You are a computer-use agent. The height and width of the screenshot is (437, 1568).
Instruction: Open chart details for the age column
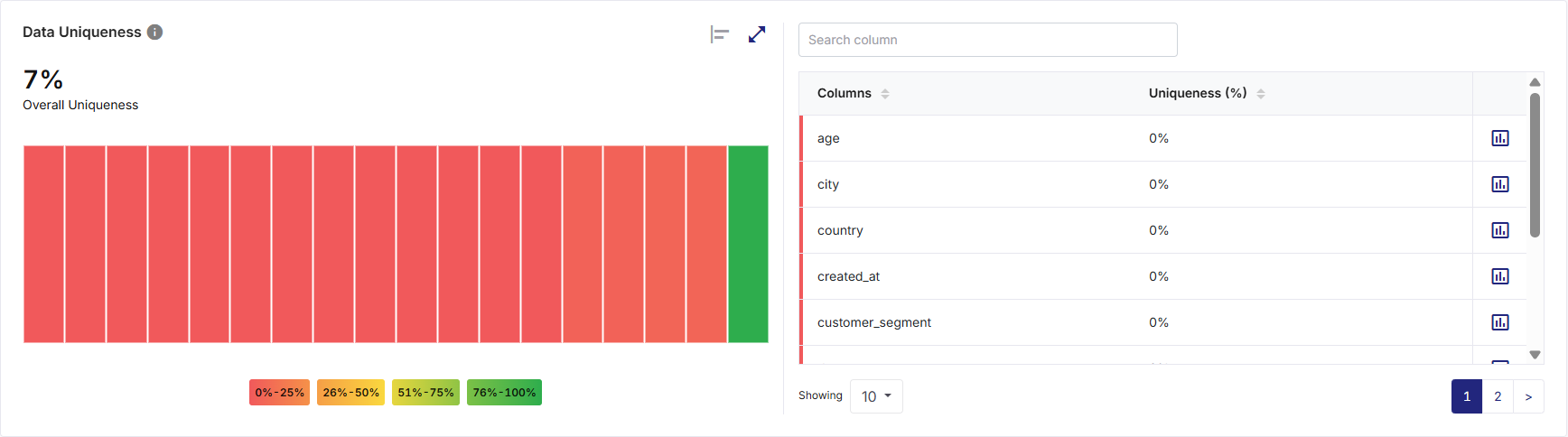tap(1500, 138)
